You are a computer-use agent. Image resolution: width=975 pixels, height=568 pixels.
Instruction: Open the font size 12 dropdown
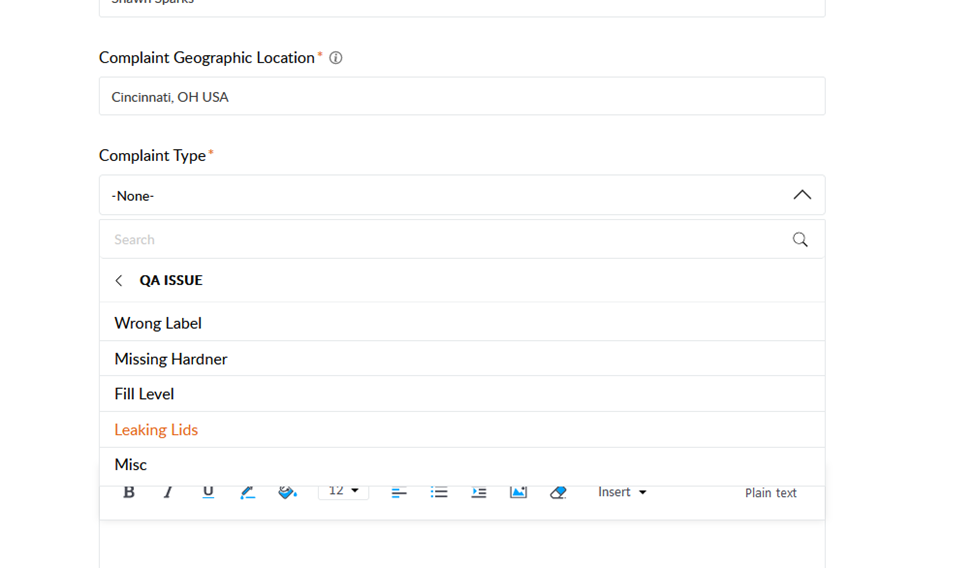[343, 491]
